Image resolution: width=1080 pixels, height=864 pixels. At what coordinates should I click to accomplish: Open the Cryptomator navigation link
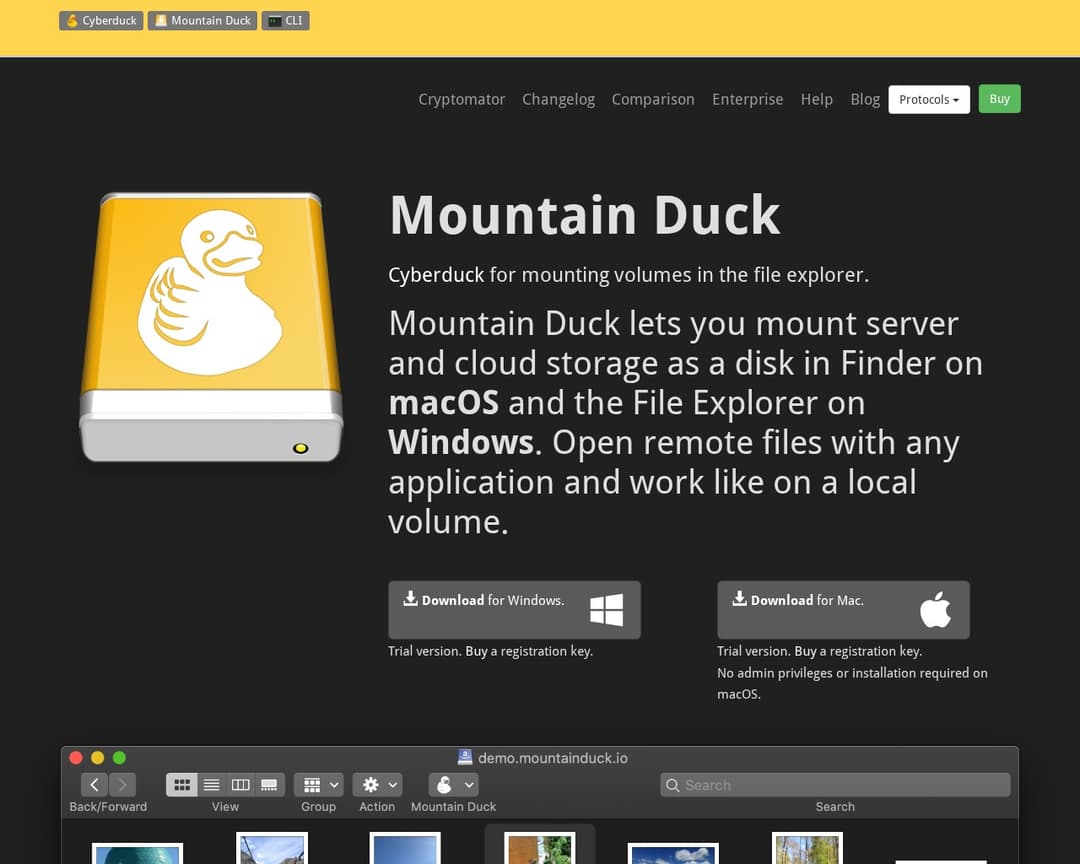(461, 99)
